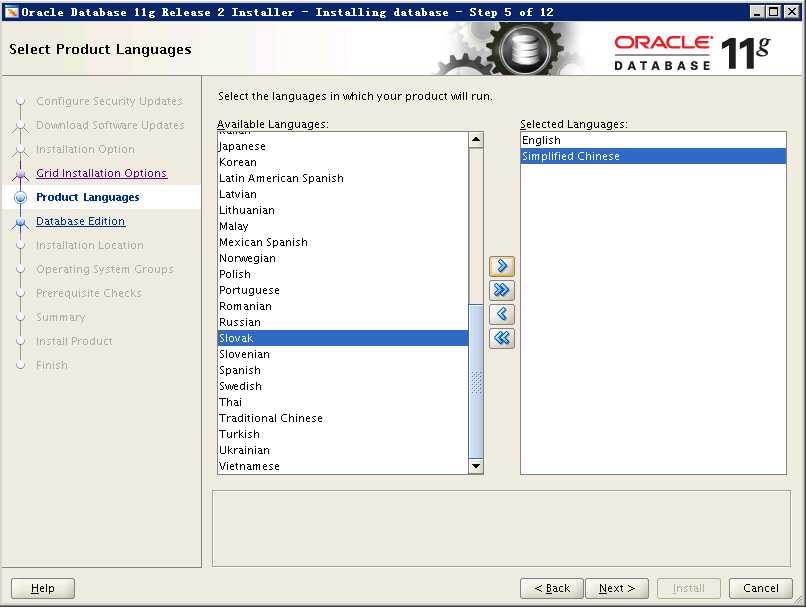Select Portuguese in the list
Screen dimensions: 806x608
click(x=343, y=290)
